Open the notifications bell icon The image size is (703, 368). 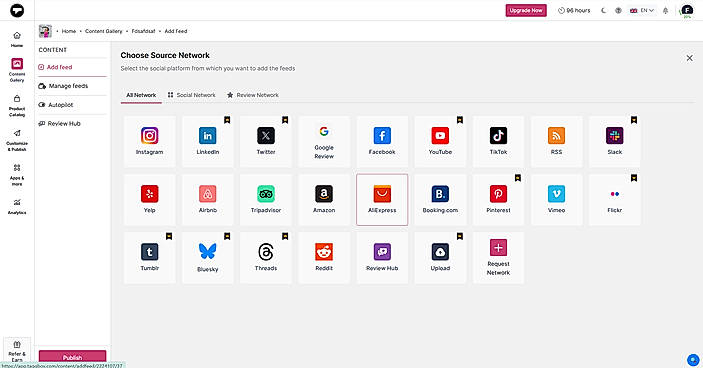click(x=665, y=10)
